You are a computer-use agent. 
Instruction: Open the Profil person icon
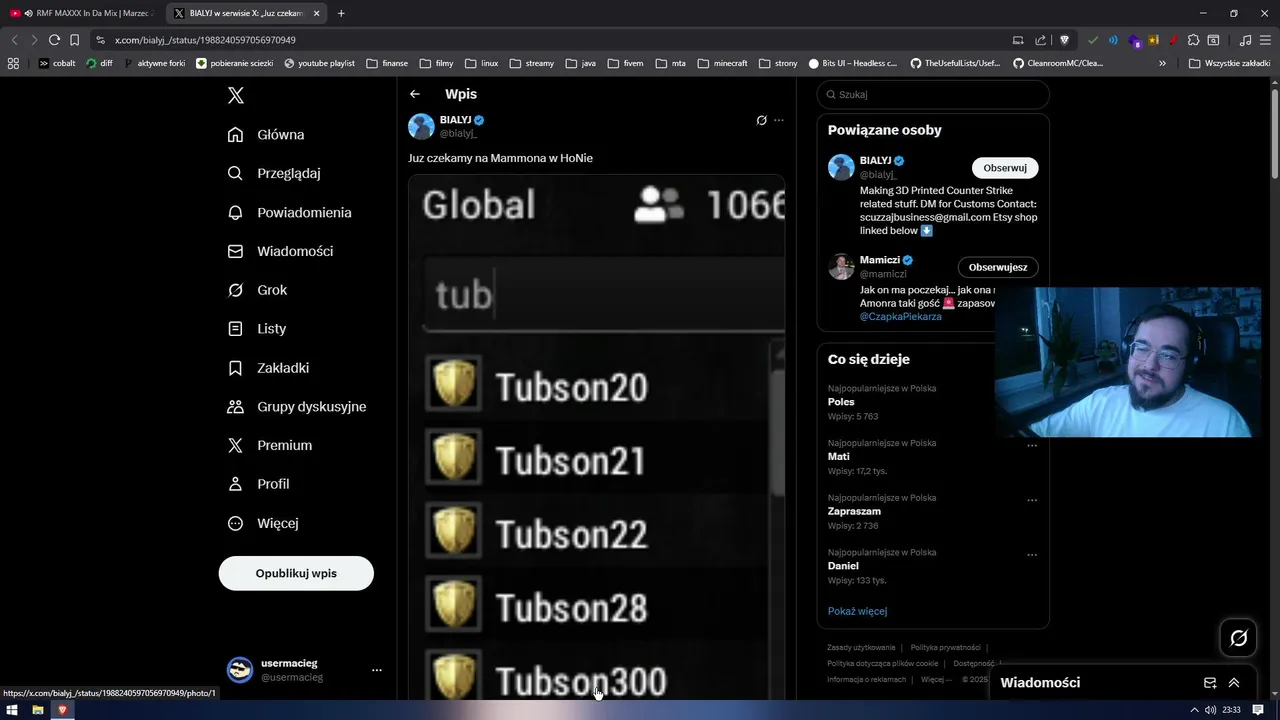[235, 484]
